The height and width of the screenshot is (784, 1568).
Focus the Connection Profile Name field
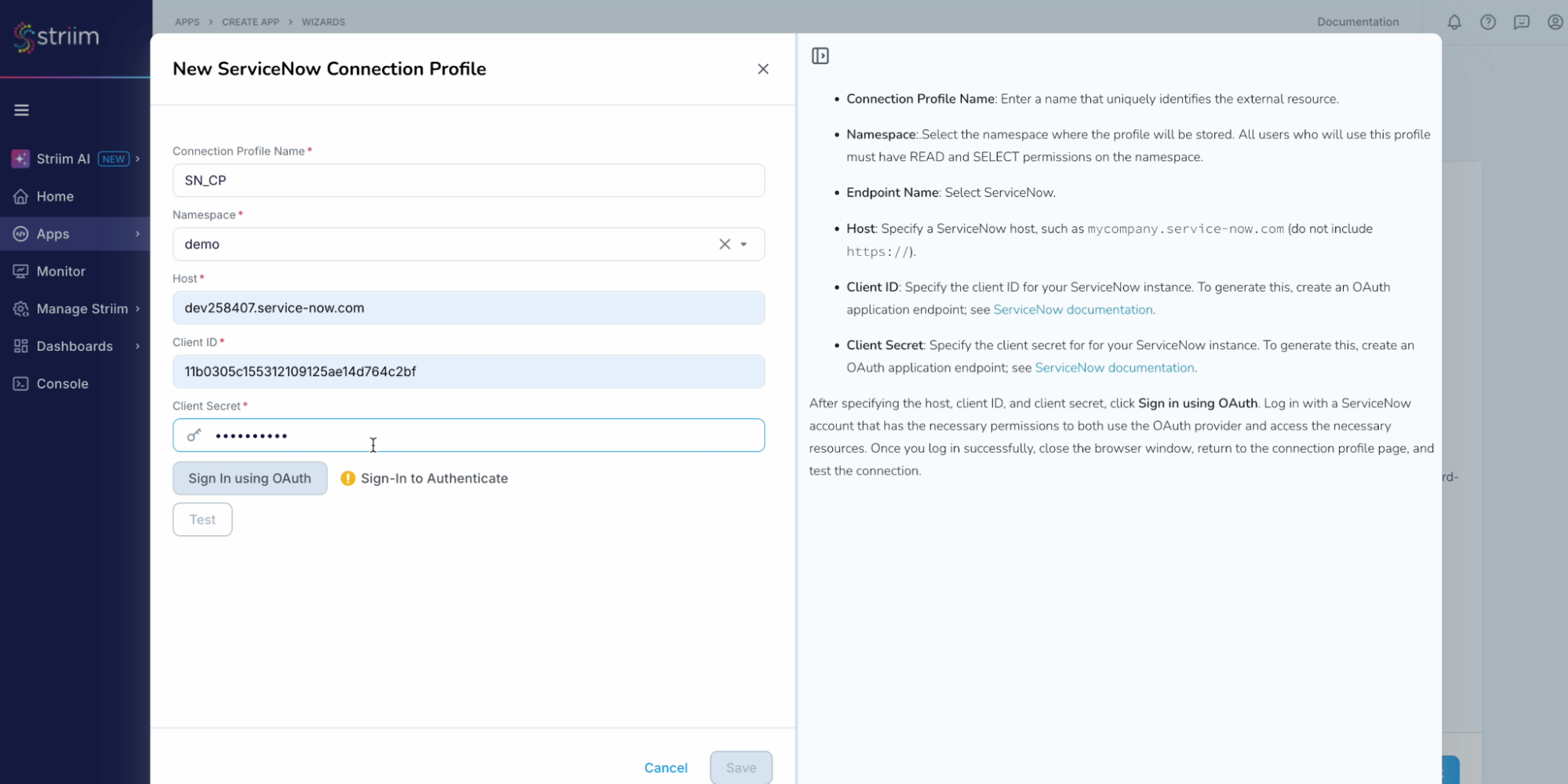pos(468,181)
